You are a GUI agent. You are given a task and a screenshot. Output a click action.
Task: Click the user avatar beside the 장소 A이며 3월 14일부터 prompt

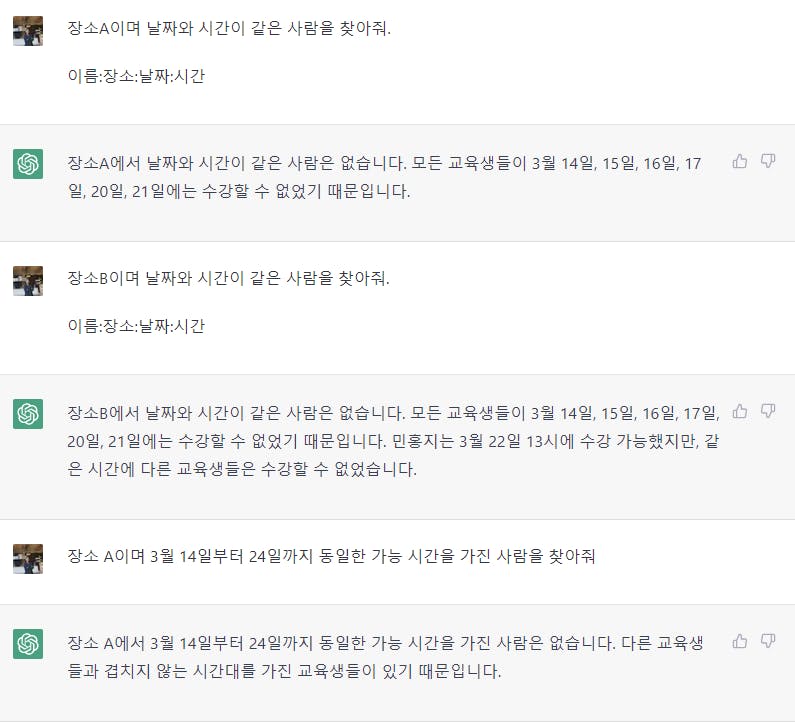tap(28, 558)
